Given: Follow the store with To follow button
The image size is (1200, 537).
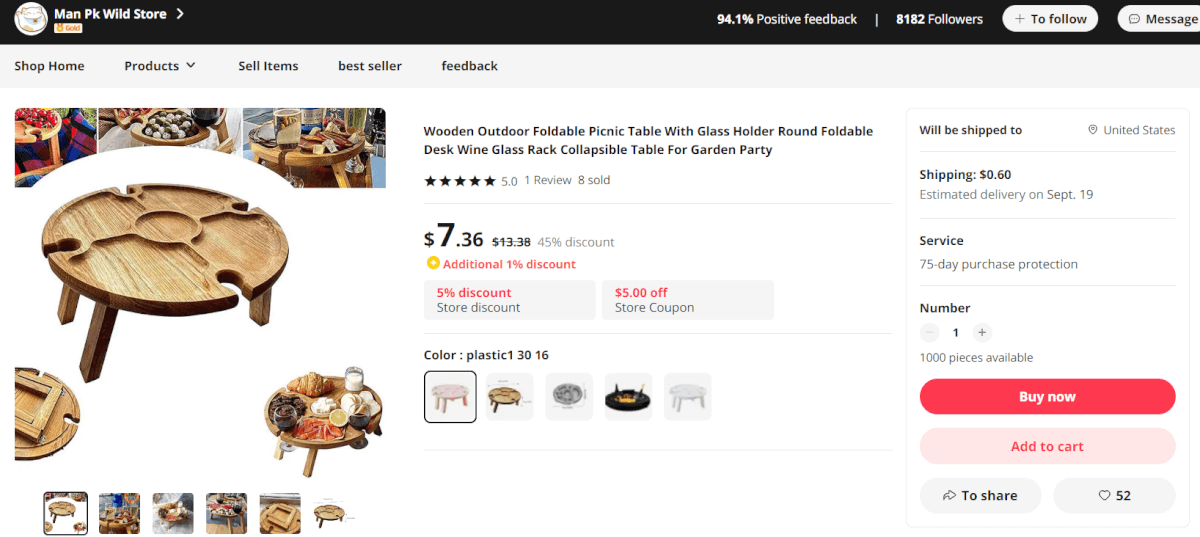Looking at the screenshot, I should (1050, 19).
